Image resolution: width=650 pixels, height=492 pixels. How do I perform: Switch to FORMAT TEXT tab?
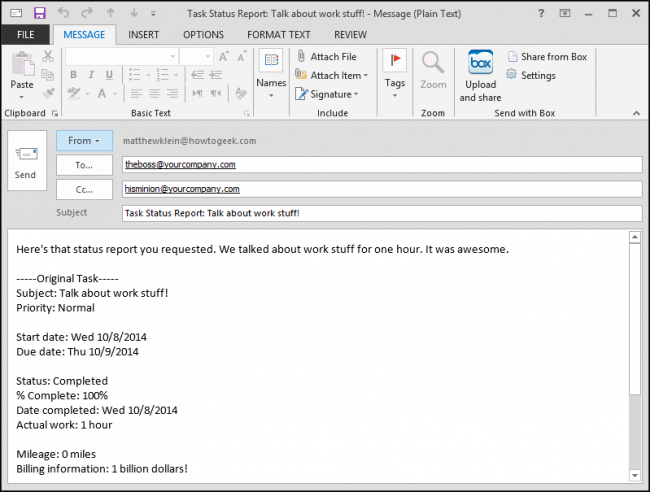pos(279,34)
